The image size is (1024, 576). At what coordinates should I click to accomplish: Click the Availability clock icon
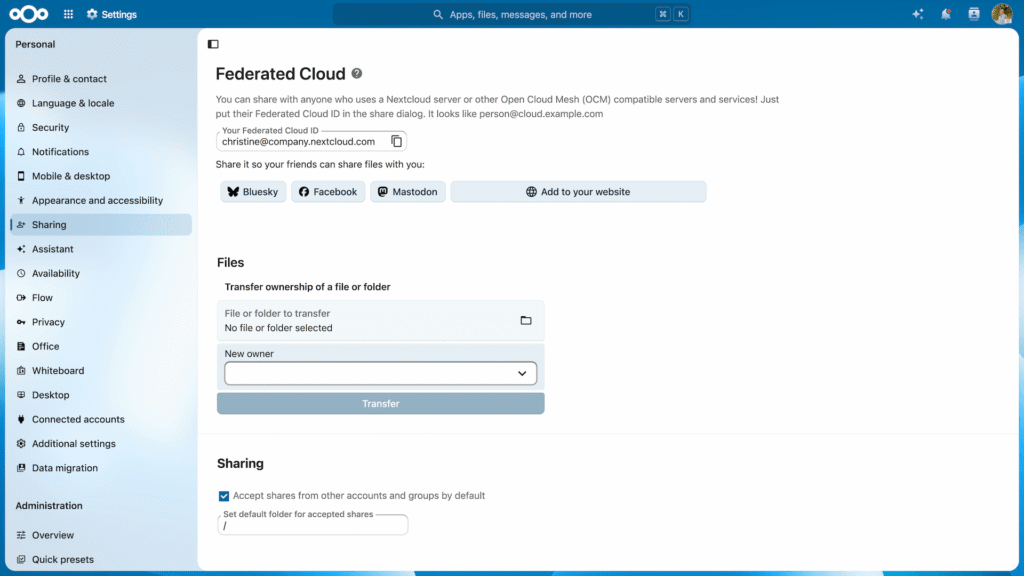coord(21,273)
